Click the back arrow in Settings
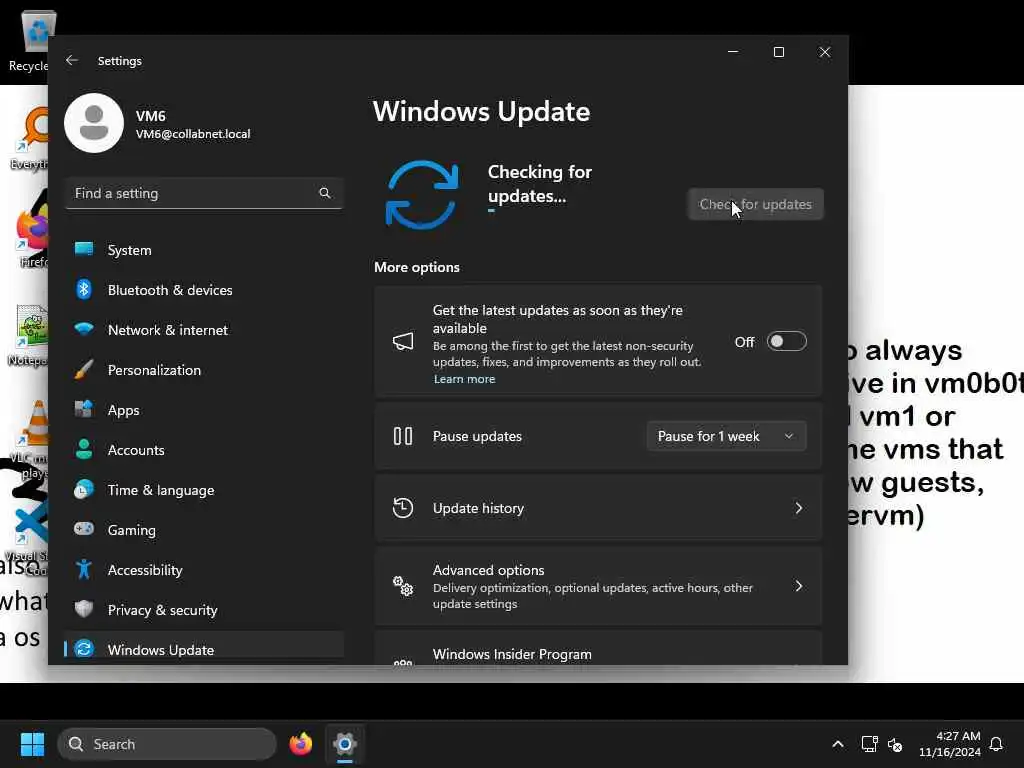 tap(72, 60)
